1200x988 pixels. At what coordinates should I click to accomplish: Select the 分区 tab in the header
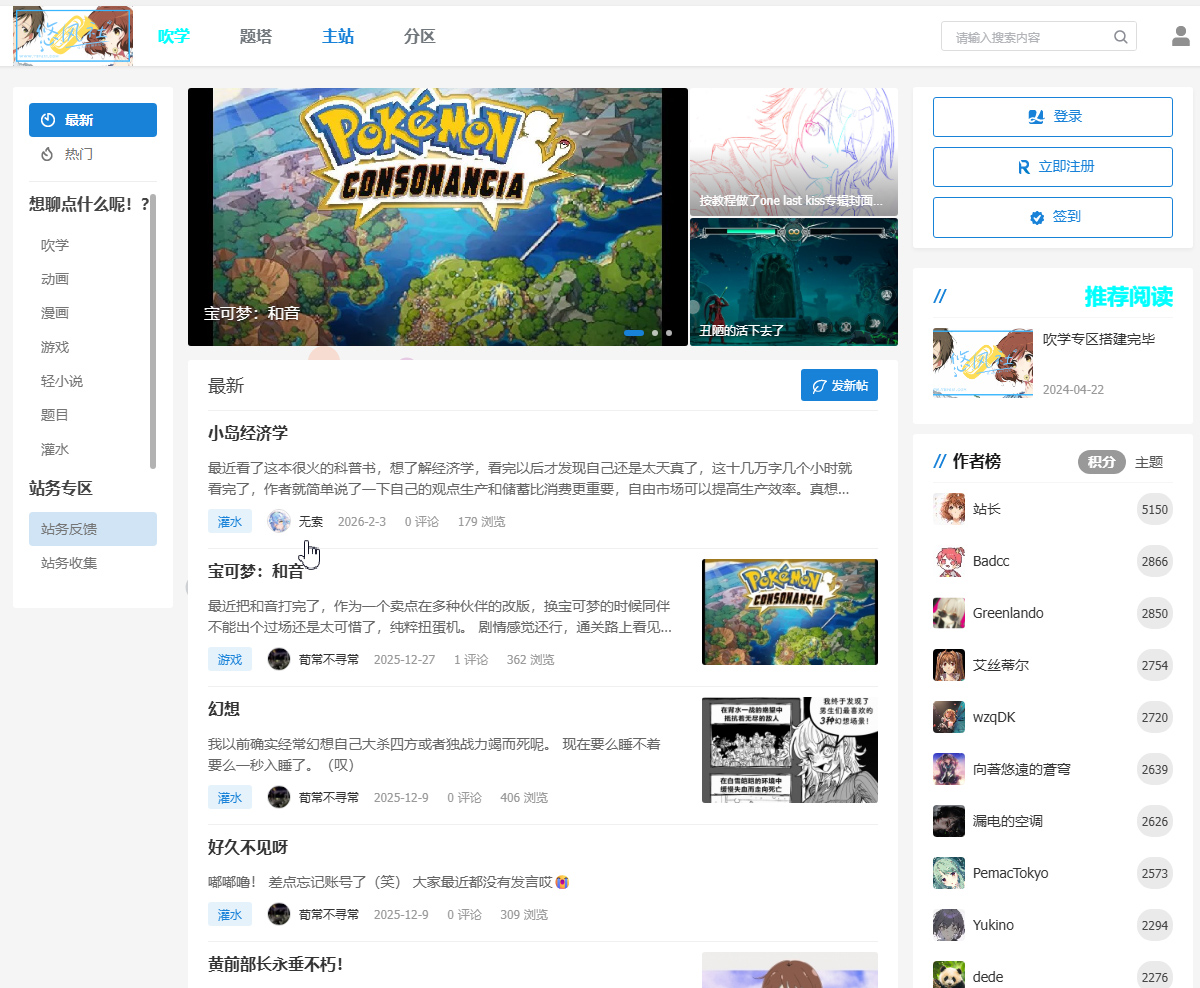[419, 36]
